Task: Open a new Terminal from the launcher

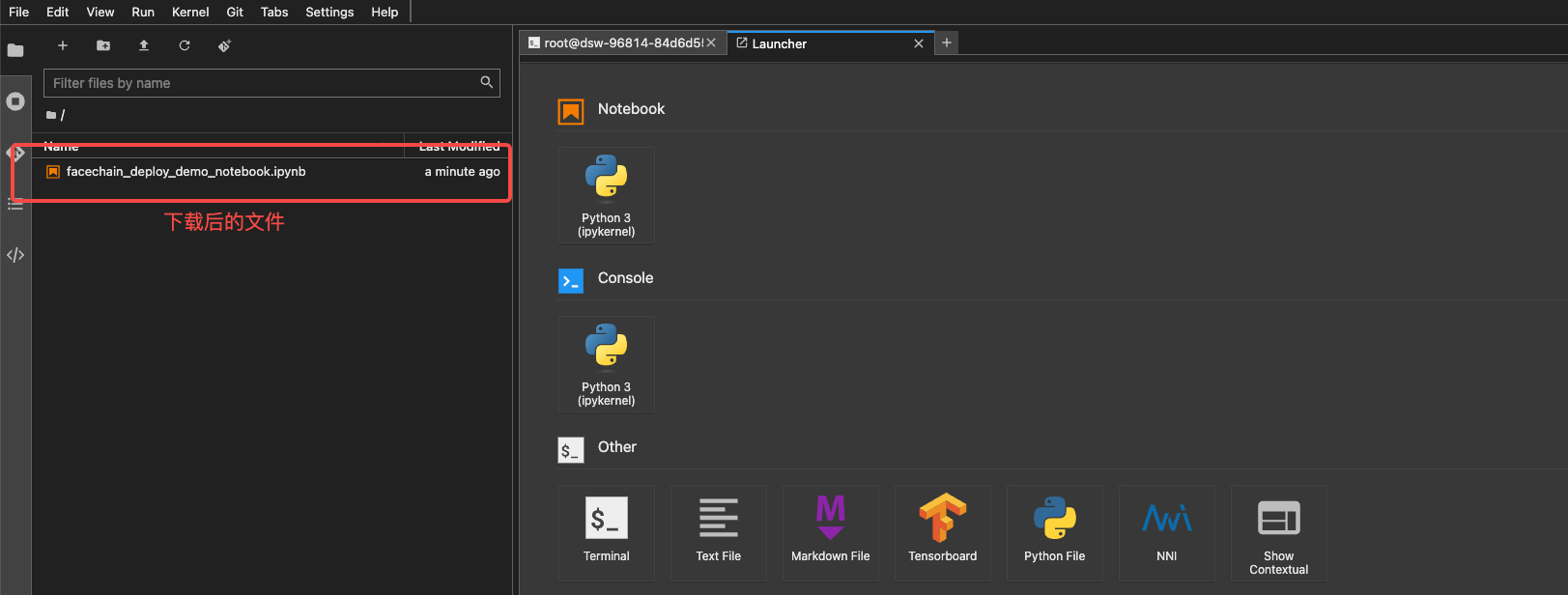Action: pos(606,532)
